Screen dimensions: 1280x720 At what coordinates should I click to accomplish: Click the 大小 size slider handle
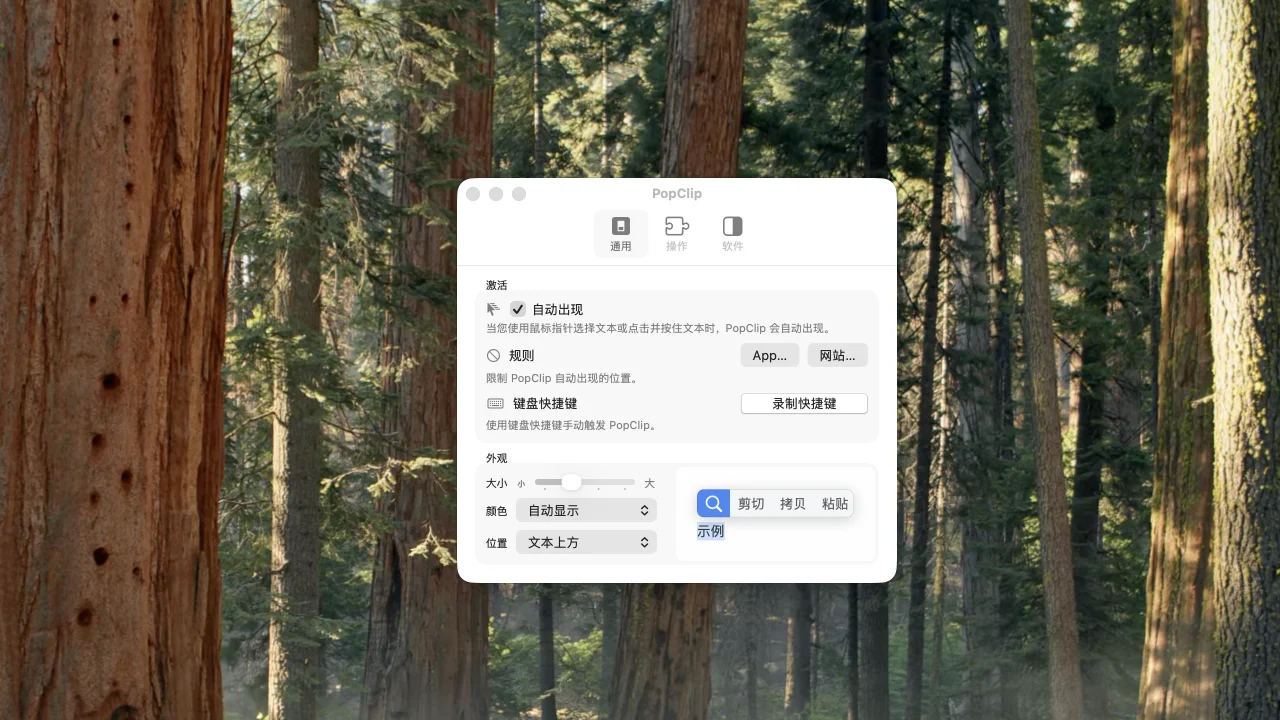571,482
